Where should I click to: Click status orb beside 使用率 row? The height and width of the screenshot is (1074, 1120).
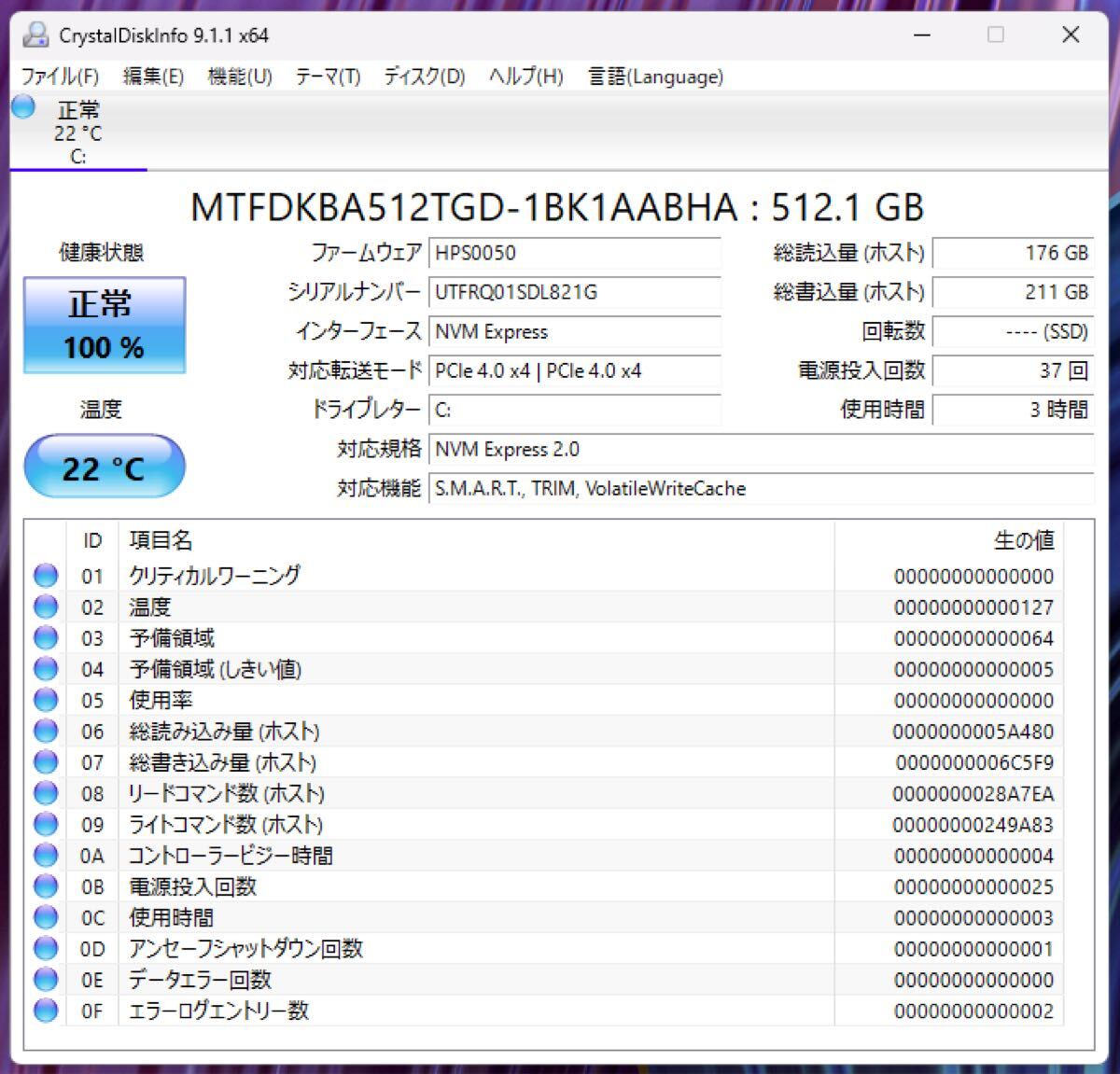click(x=46, y=700)
